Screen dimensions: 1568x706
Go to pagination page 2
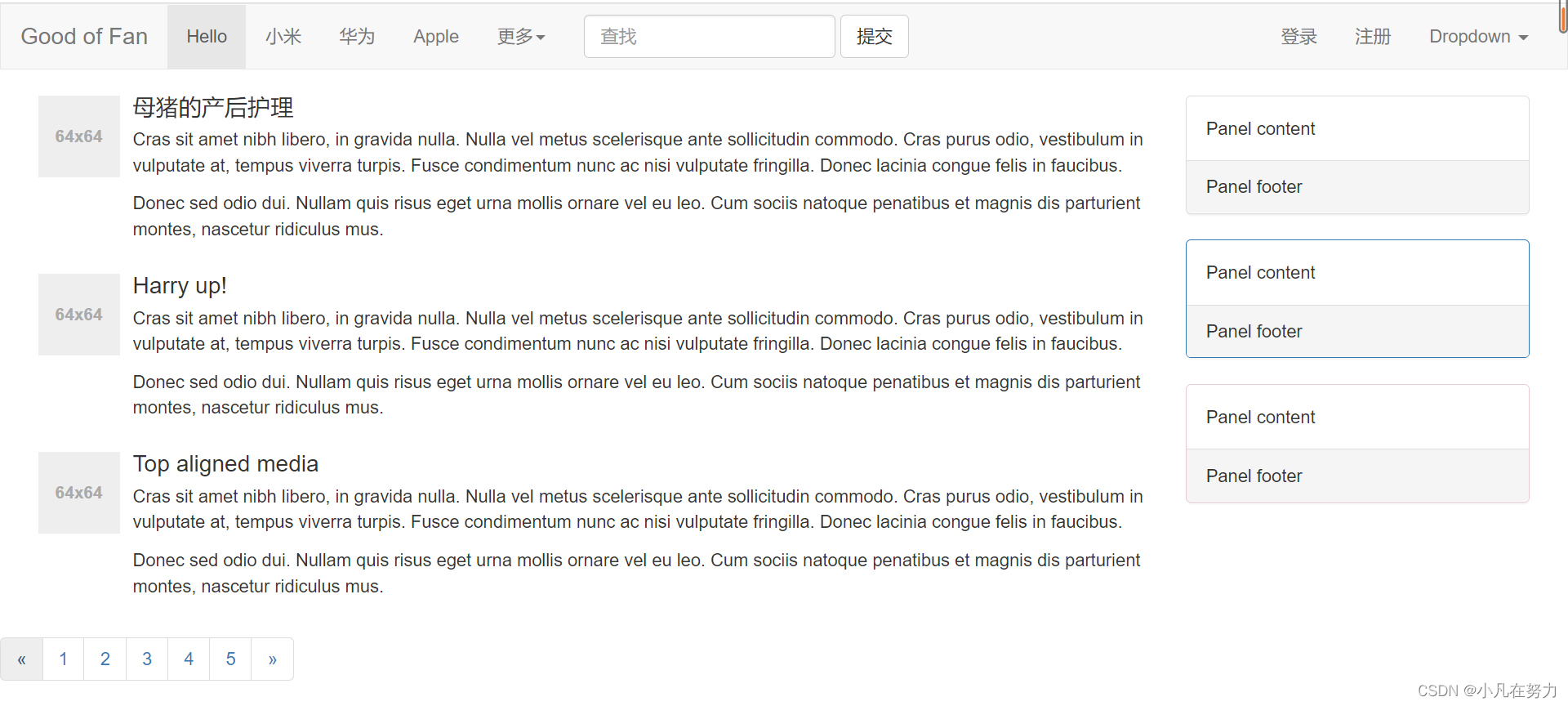click(x=105, y=659)
